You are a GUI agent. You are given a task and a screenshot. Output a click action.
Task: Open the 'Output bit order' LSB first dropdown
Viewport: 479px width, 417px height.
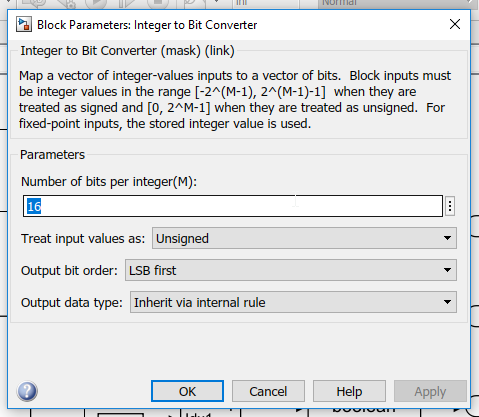[291, 270]
